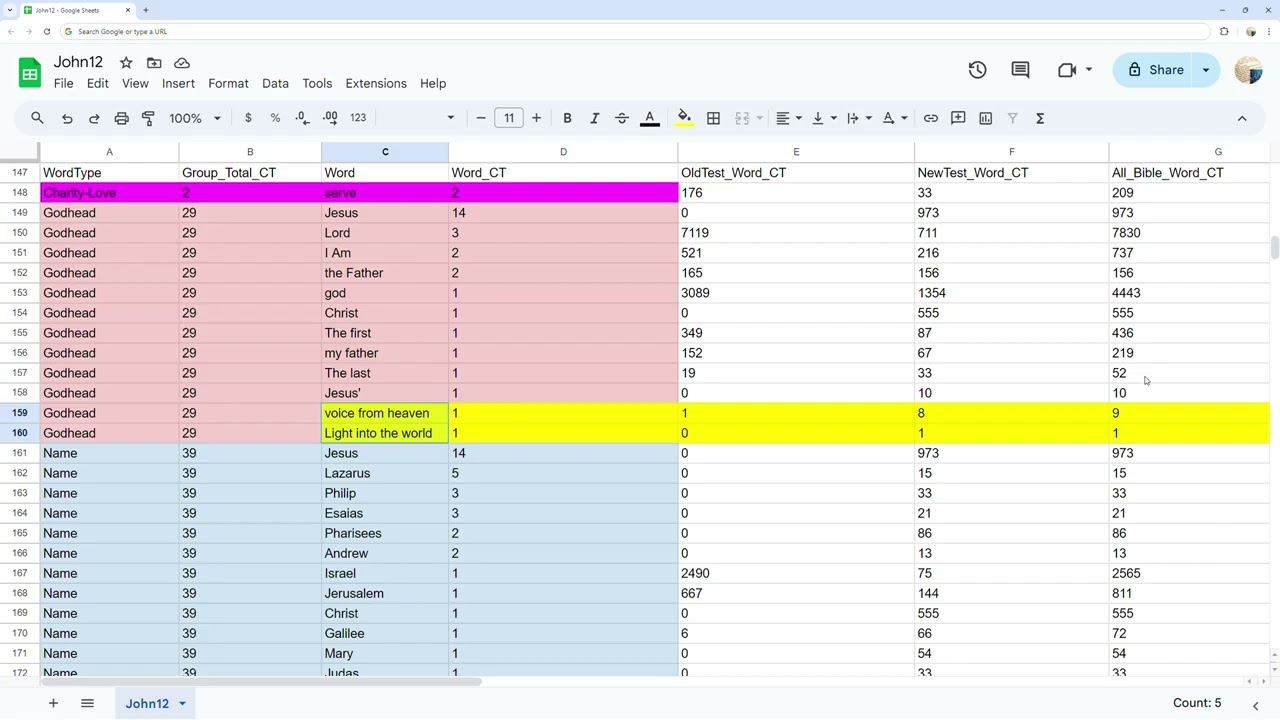This screenshot has height=720, width=1280.
Task: Toggle strikethrough formatting
Action: [x=621, y=118]
